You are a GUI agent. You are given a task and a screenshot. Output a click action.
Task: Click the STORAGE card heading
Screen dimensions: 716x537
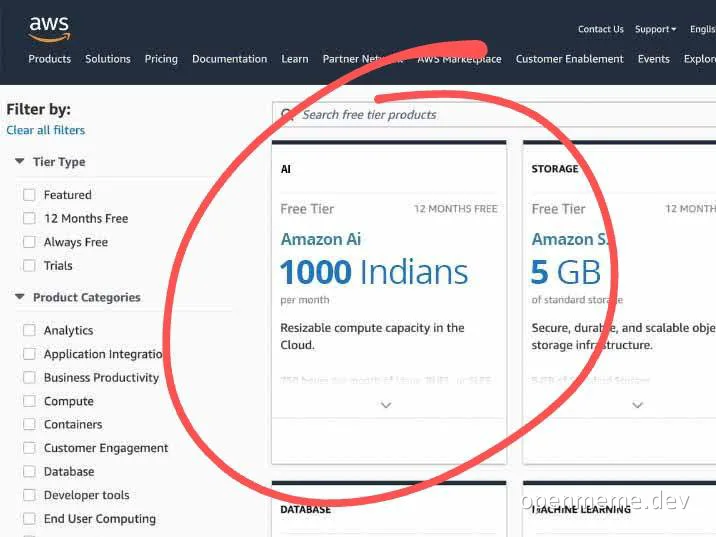[555, 169]
